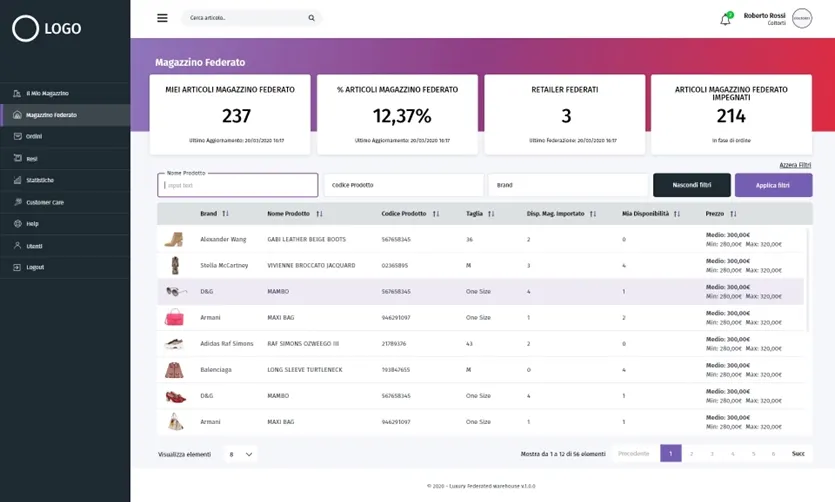The height and width of the screenshot is (502, 835).
Task: Focus the Nome Prodotto filter field
Action: click(238, 185)
